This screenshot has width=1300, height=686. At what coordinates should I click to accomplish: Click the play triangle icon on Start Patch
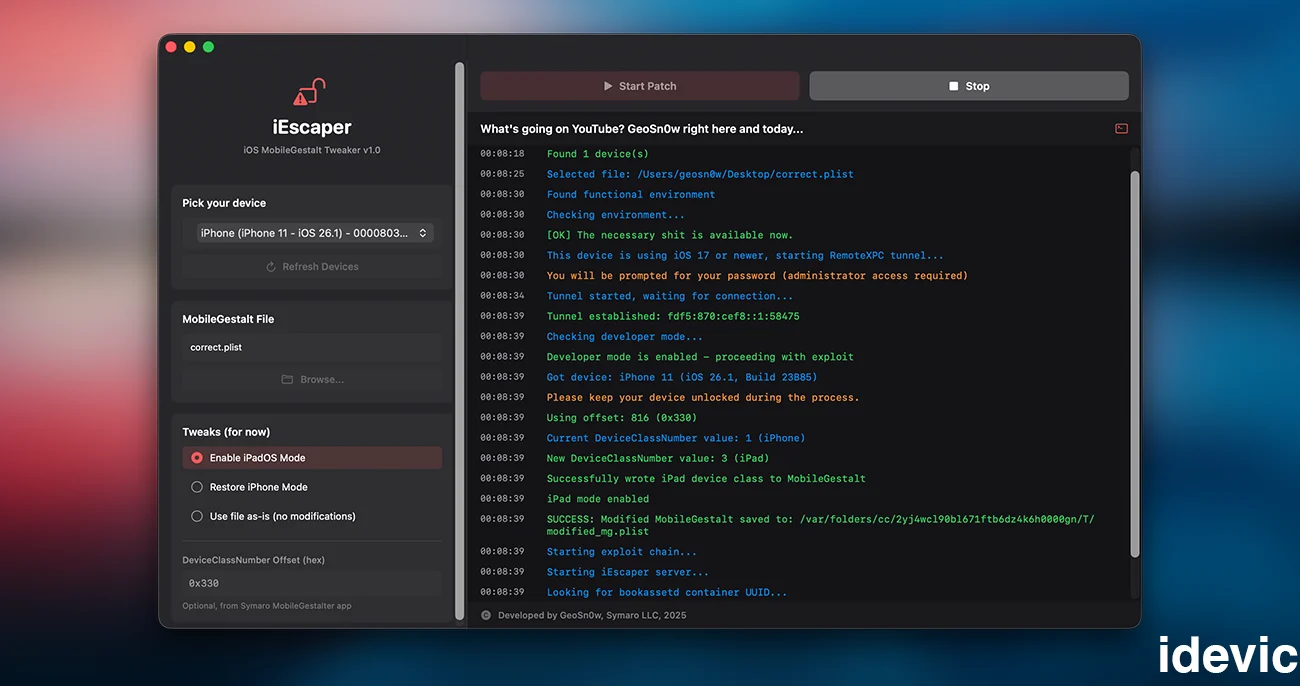pos(608,86)
